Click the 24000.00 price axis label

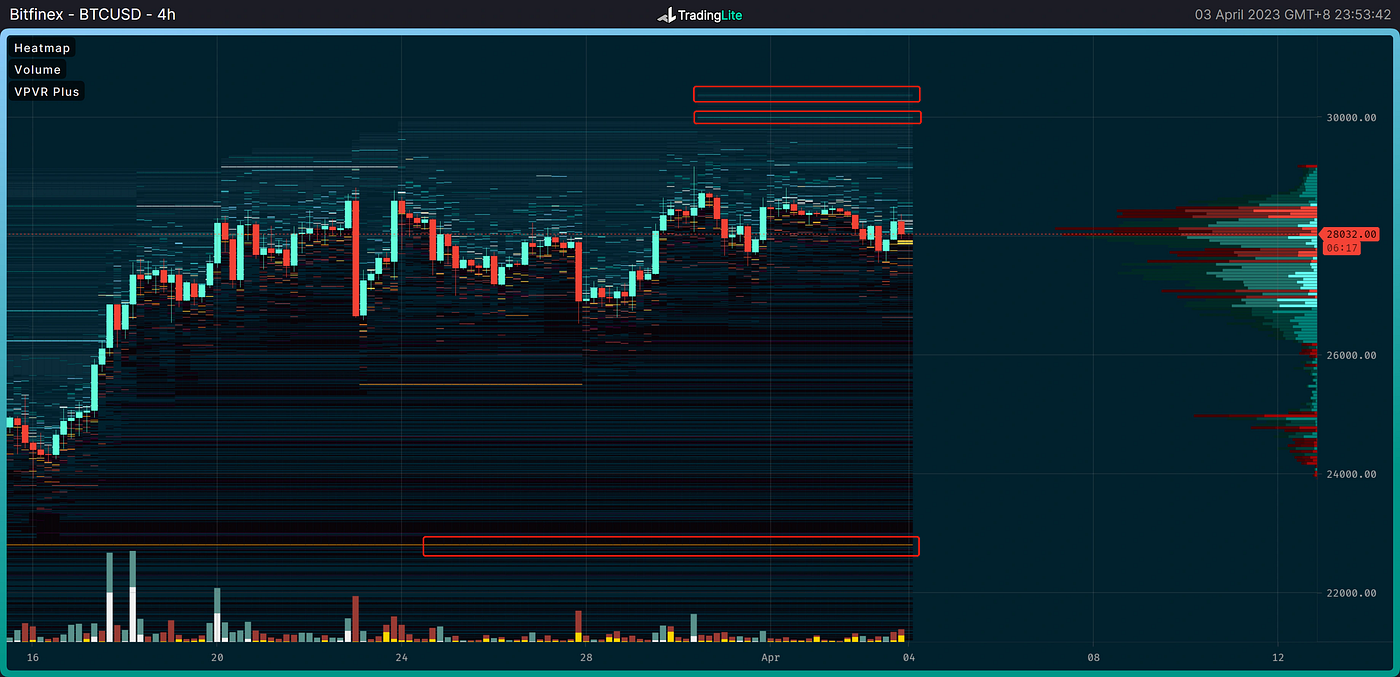click(x=1351, y=474)
